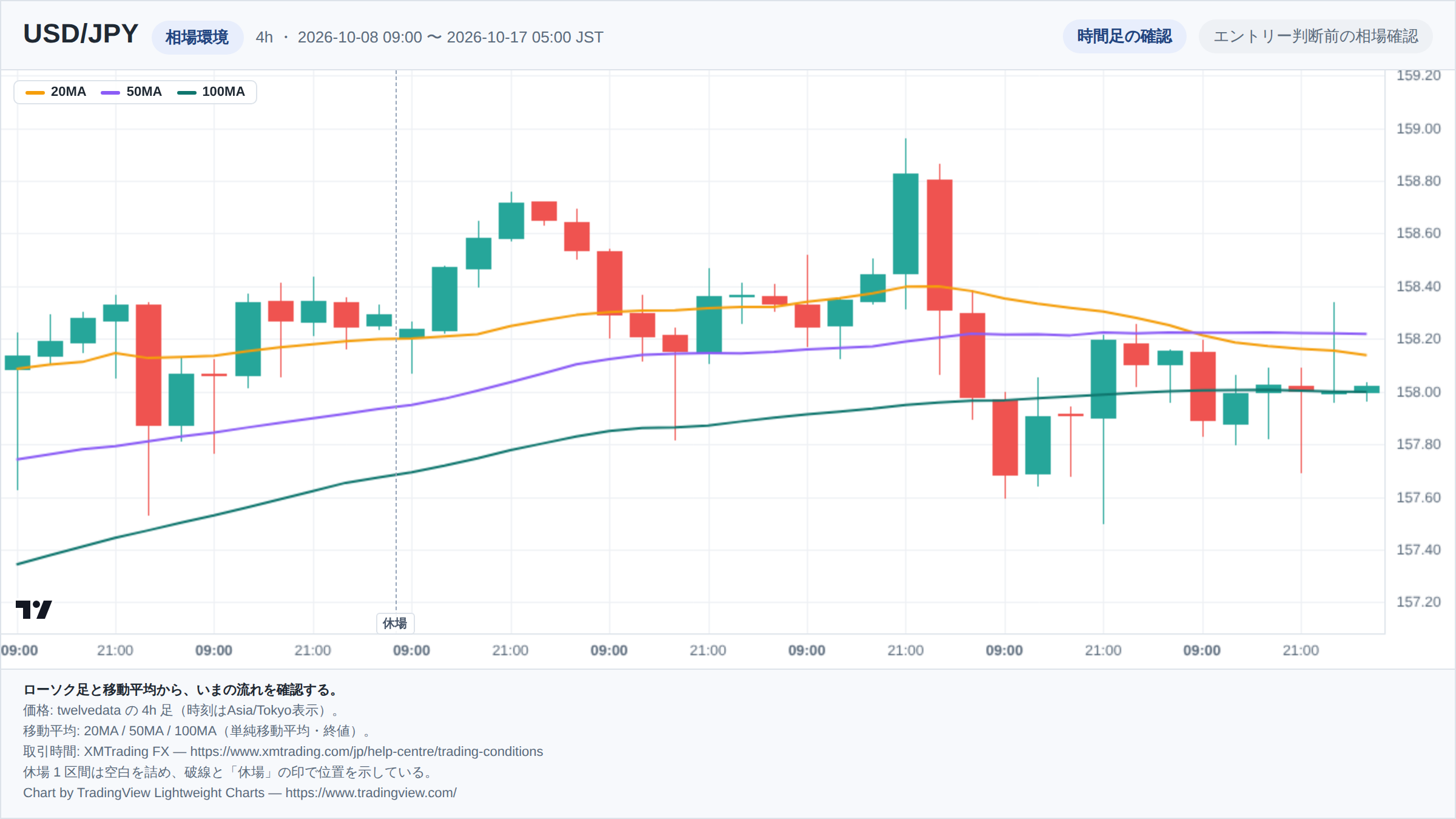The image size is (1456, 819).
Task: Click the 相場環境 badge
Action: point(197,37)
